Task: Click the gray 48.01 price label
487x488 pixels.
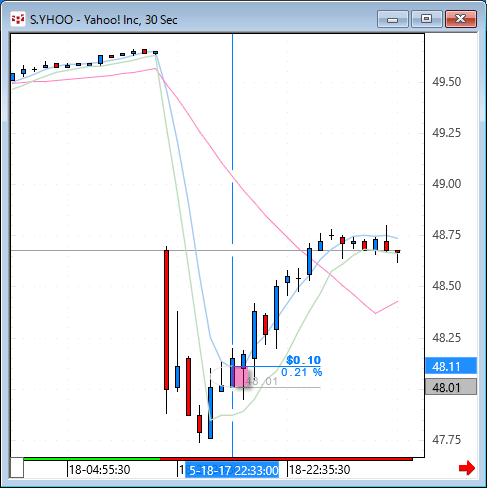Action: tap(451, 387)
